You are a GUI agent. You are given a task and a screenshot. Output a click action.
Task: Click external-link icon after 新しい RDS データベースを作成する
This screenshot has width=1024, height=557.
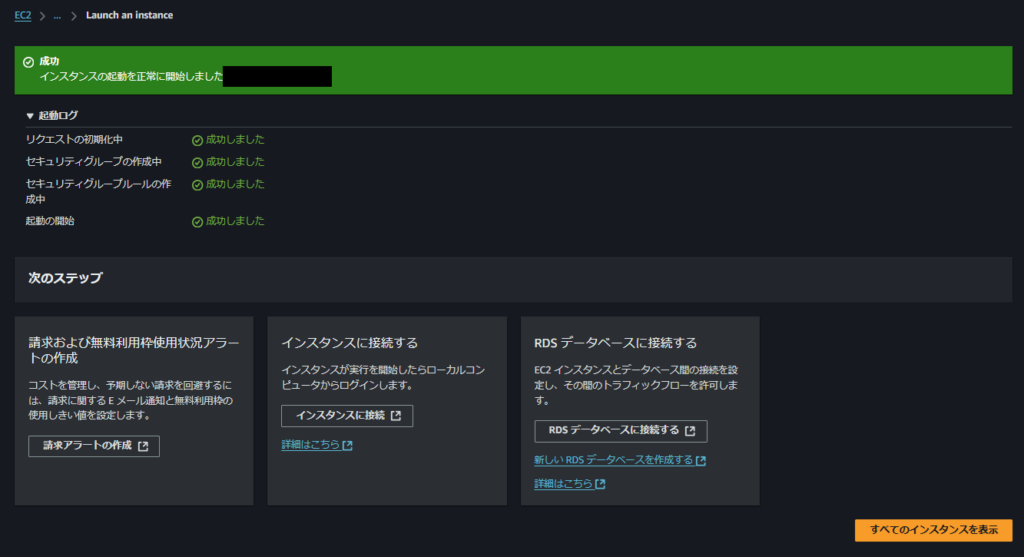[701, 461]
